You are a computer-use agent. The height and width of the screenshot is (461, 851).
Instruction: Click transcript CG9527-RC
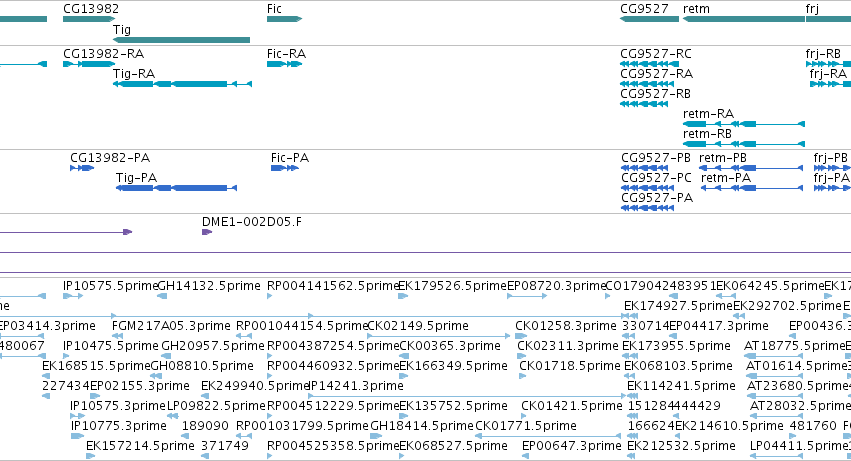point(656,54)
